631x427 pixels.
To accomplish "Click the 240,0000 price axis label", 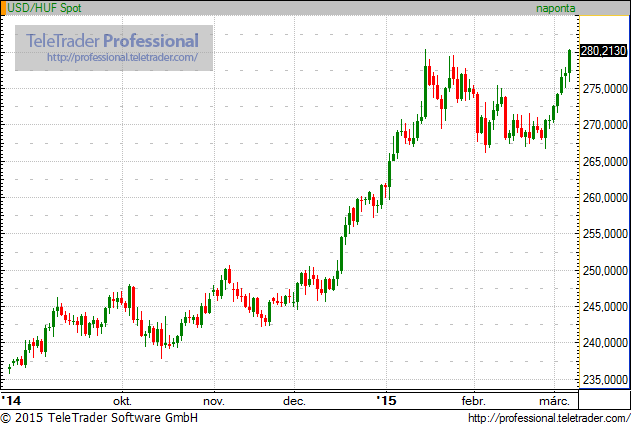I will coord(605,343).
